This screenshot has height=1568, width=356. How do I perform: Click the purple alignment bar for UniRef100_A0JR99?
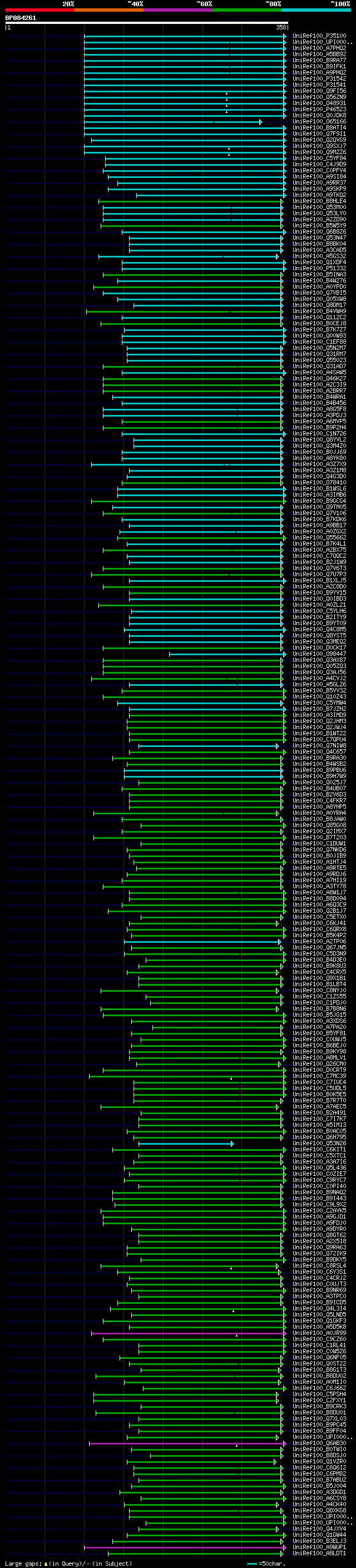[189, 1333]
